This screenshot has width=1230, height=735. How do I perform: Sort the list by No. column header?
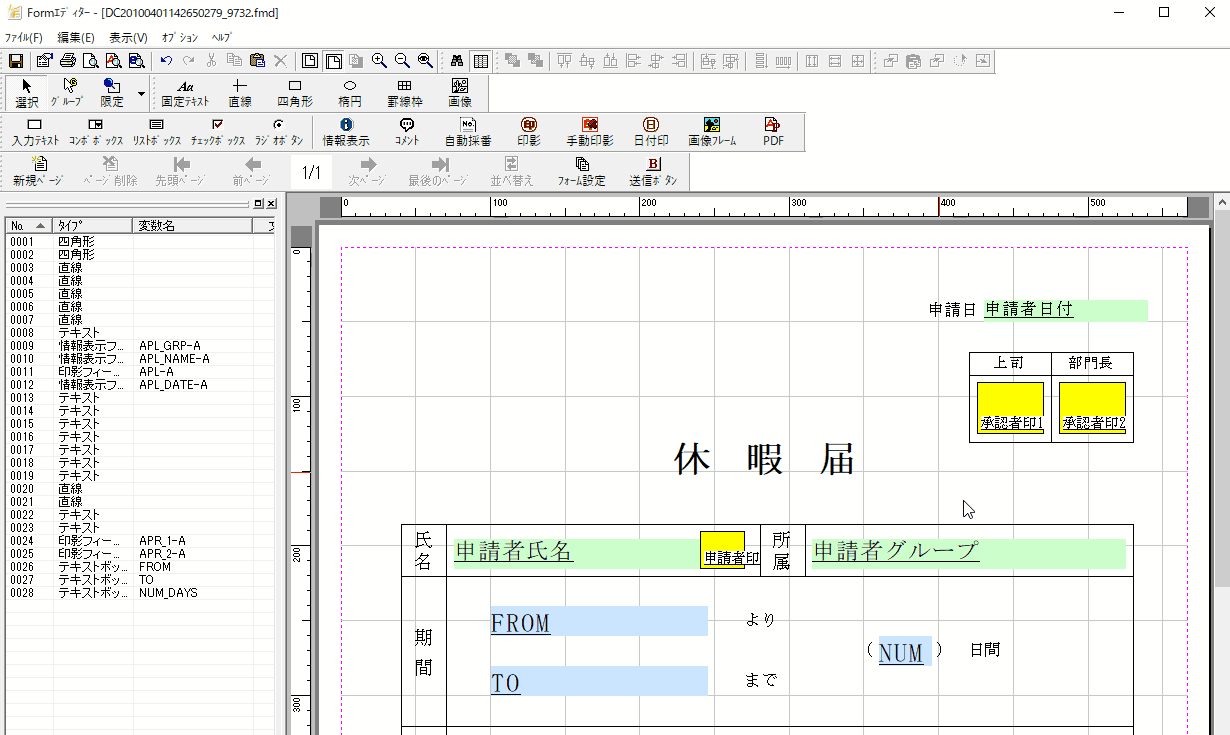(29, 225)
